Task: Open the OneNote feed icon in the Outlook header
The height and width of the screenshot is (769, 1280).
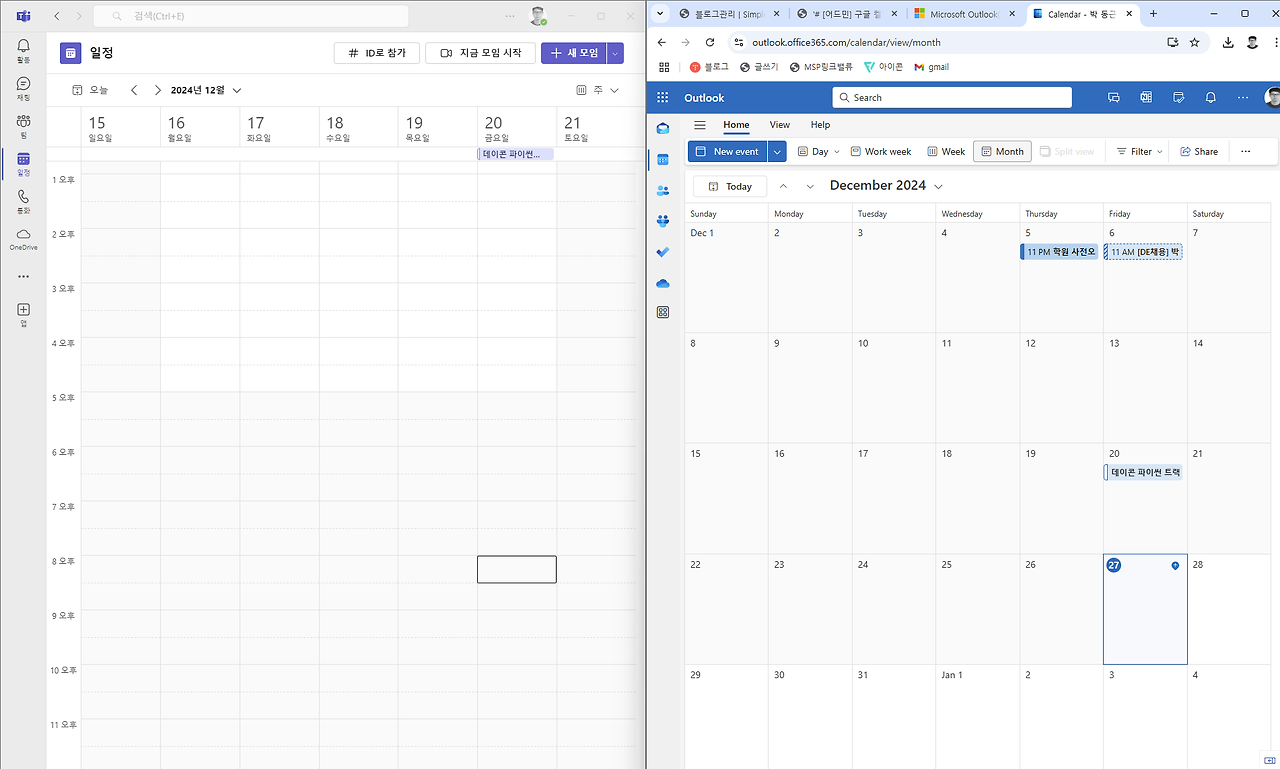Action: click(x=1146, y=97)
